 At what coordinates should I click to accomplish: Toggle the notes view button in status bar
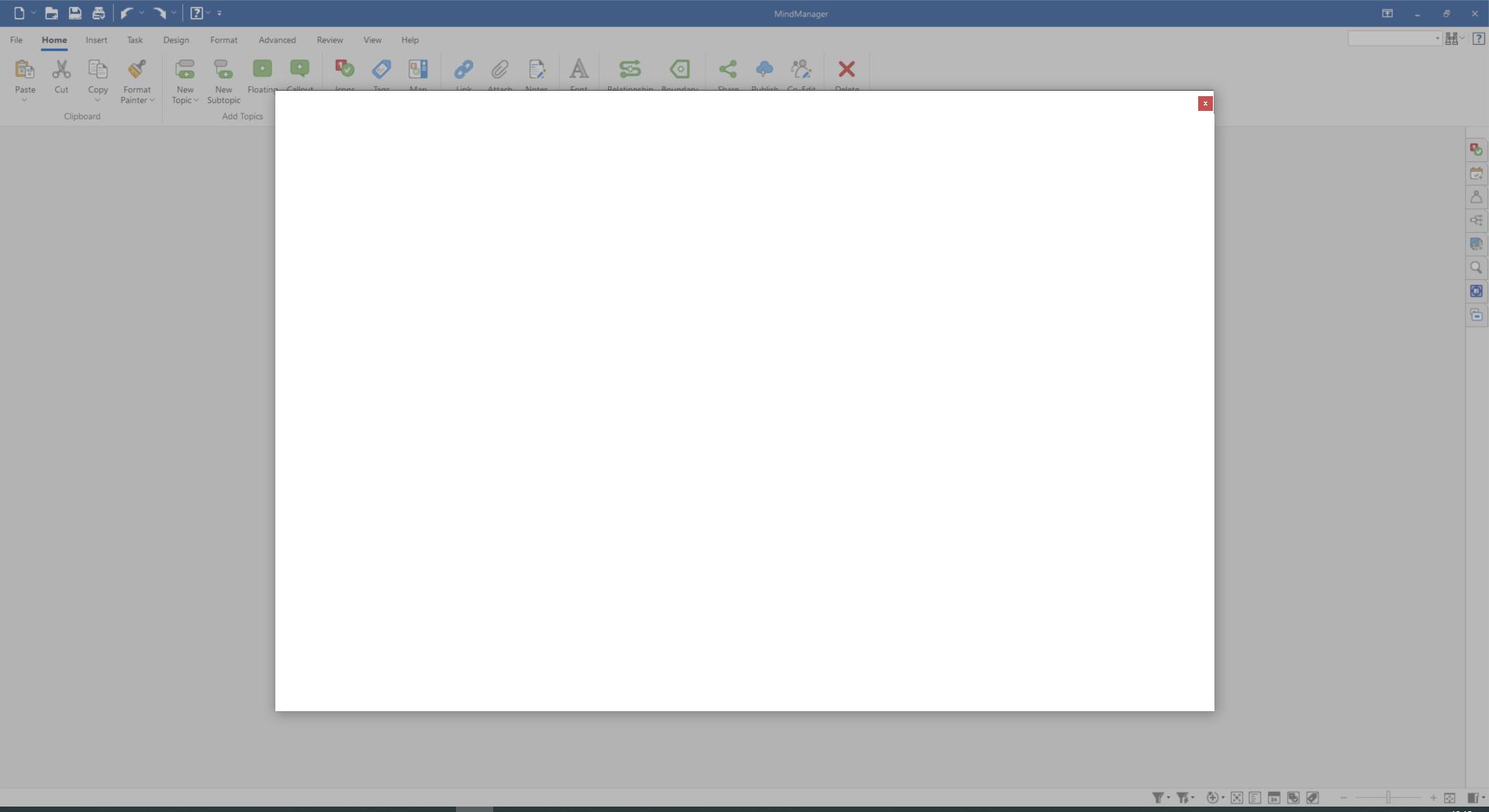pos(1255,797)
